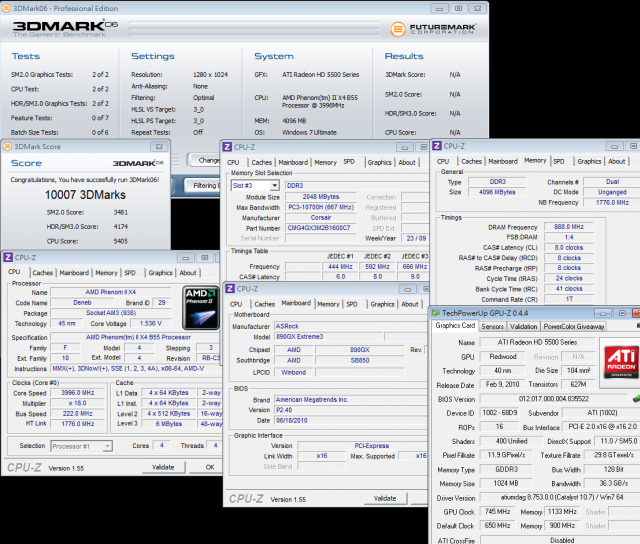Click the CPU Score value 5405
The image size is (640, 544).
tap(121, 241)
